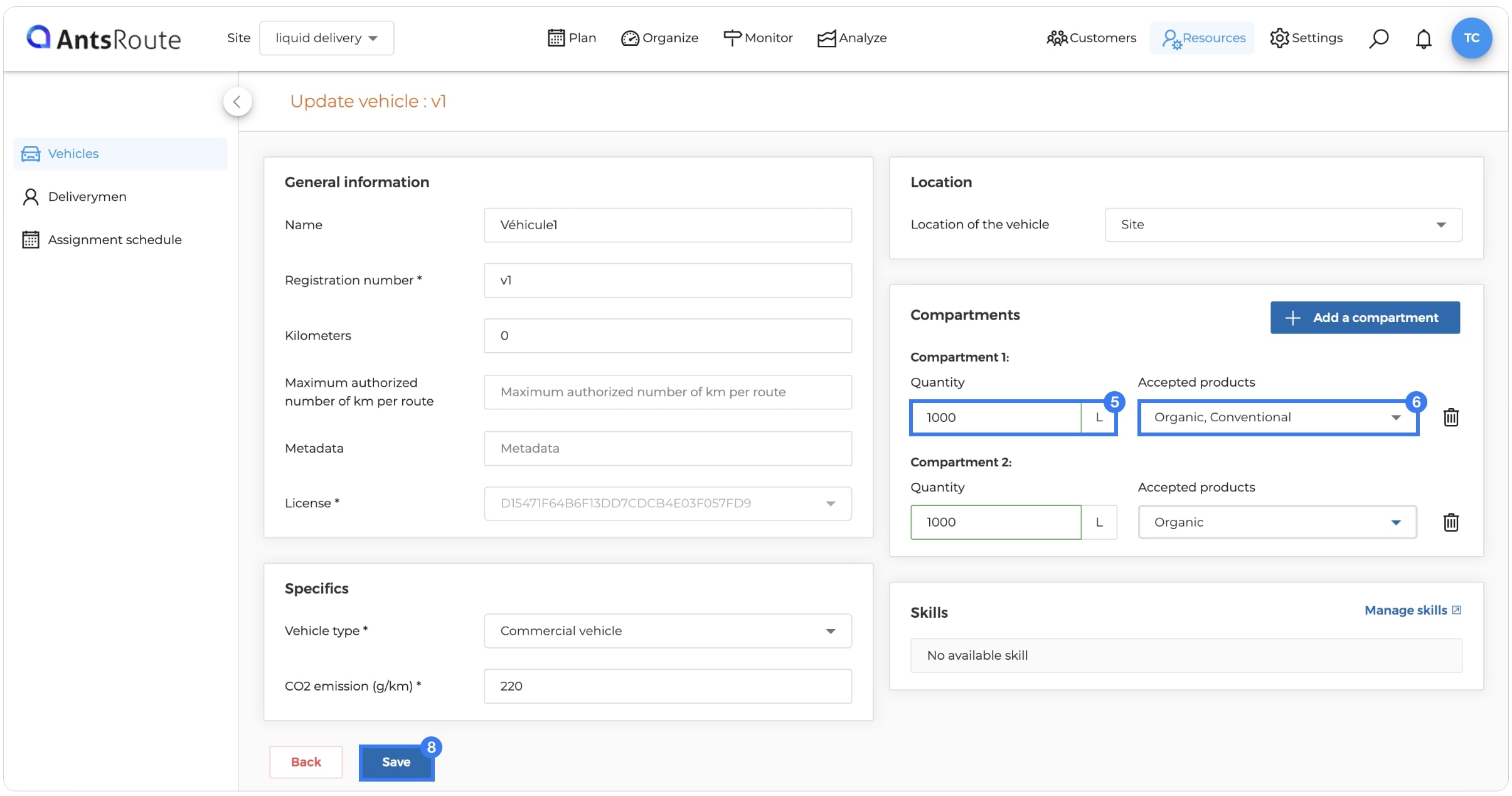Open the Manage skills link
1512x796 pixels.
click(1412, 610)
